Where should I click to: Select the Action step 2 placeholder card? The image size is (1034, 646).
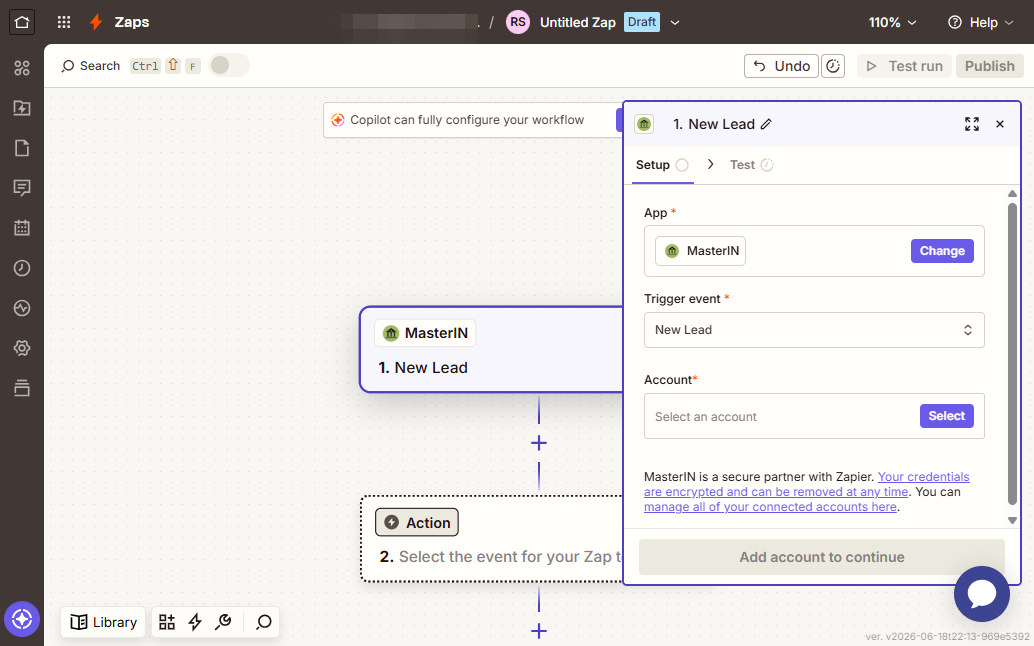492,539
